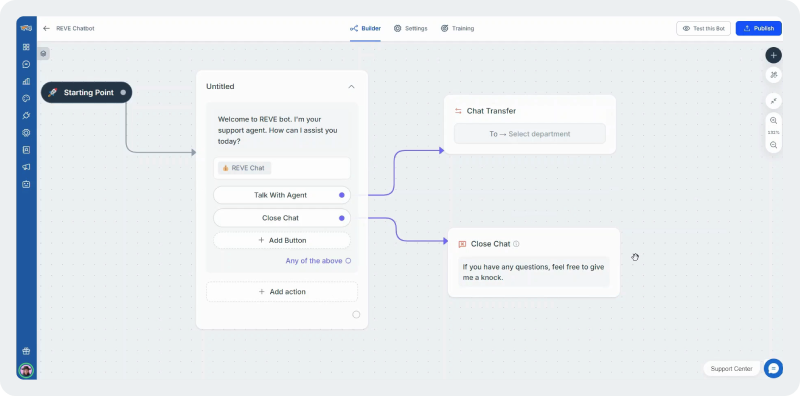Go back with the left arrow
The image size is (800, 396).
click(x=46, y=29)
